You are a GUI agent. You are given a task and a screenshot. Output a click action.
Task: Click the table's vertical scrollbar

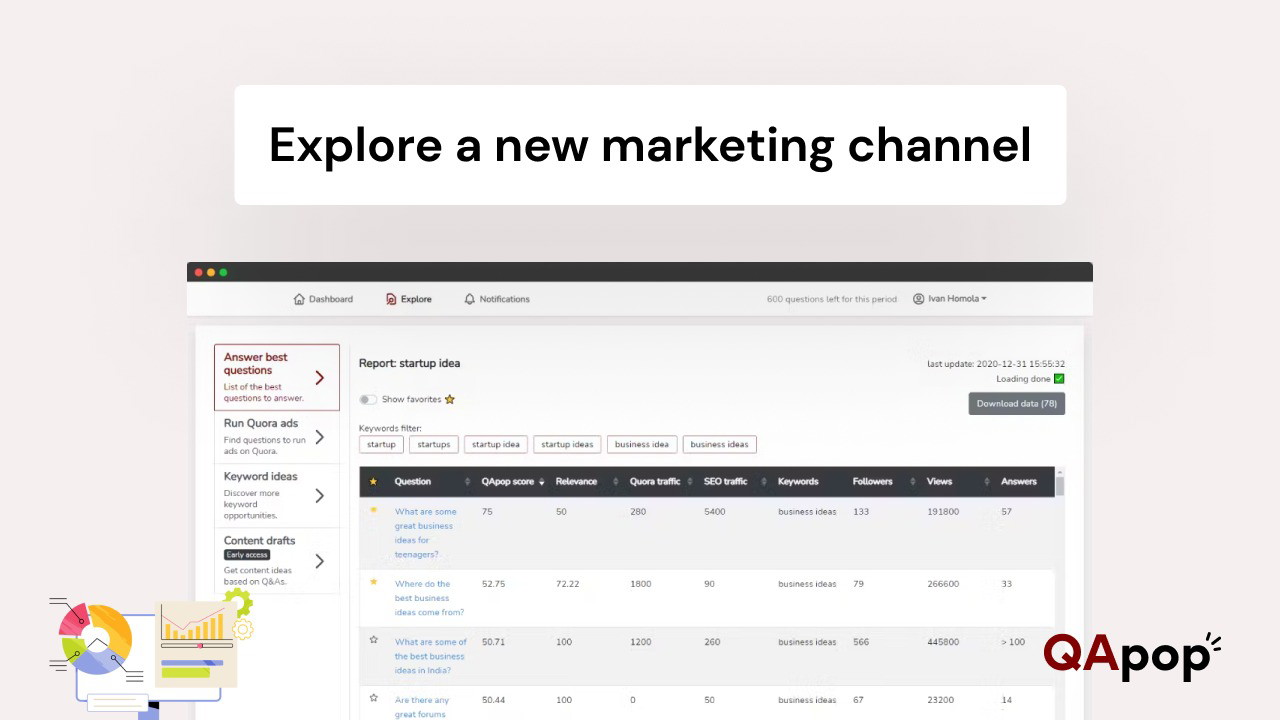pyautogui.click(x=1059, y=486)
